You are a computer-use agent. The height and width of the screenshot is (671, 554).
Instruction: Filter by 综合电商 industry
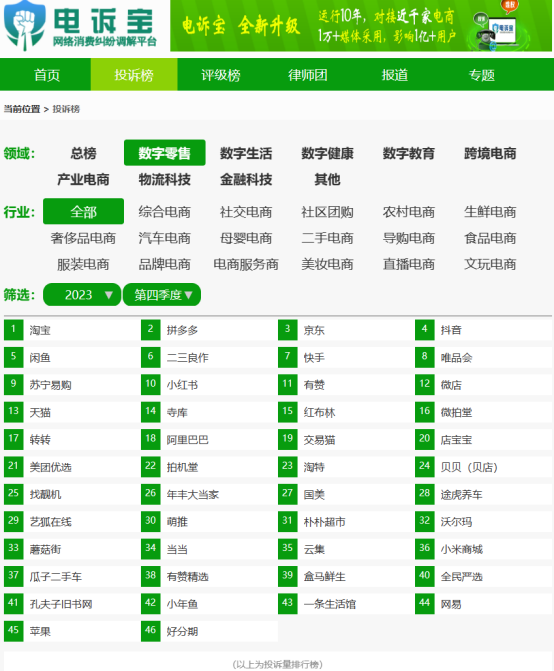[x=165, y=211]
